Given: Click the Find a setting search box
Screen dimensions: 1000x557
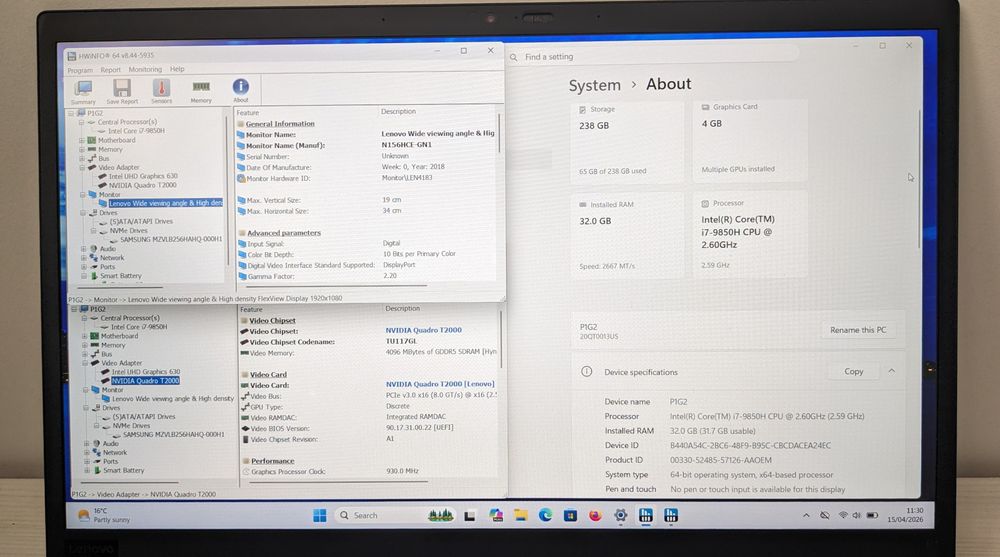Looking at the screenshot, I should pyautogui.click(x=654, y=57).
